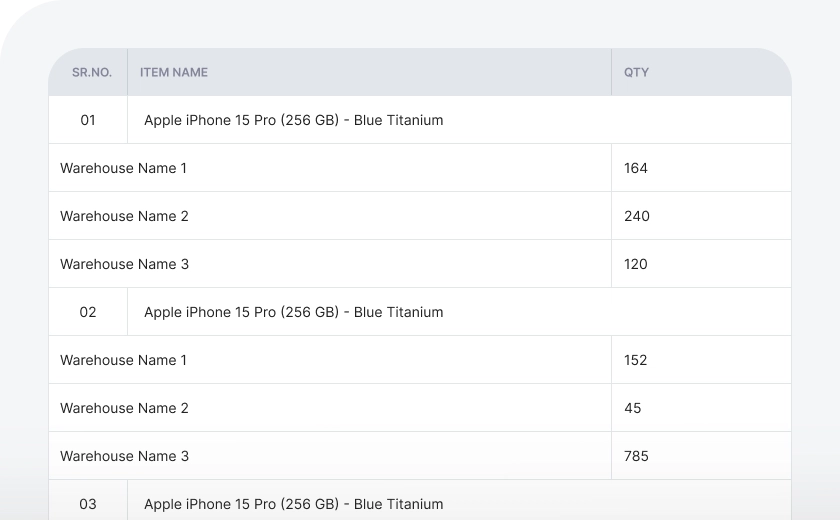Screen dimensions: 840x520
Task: Select the ITEM NAME column header
Action: 174,72
